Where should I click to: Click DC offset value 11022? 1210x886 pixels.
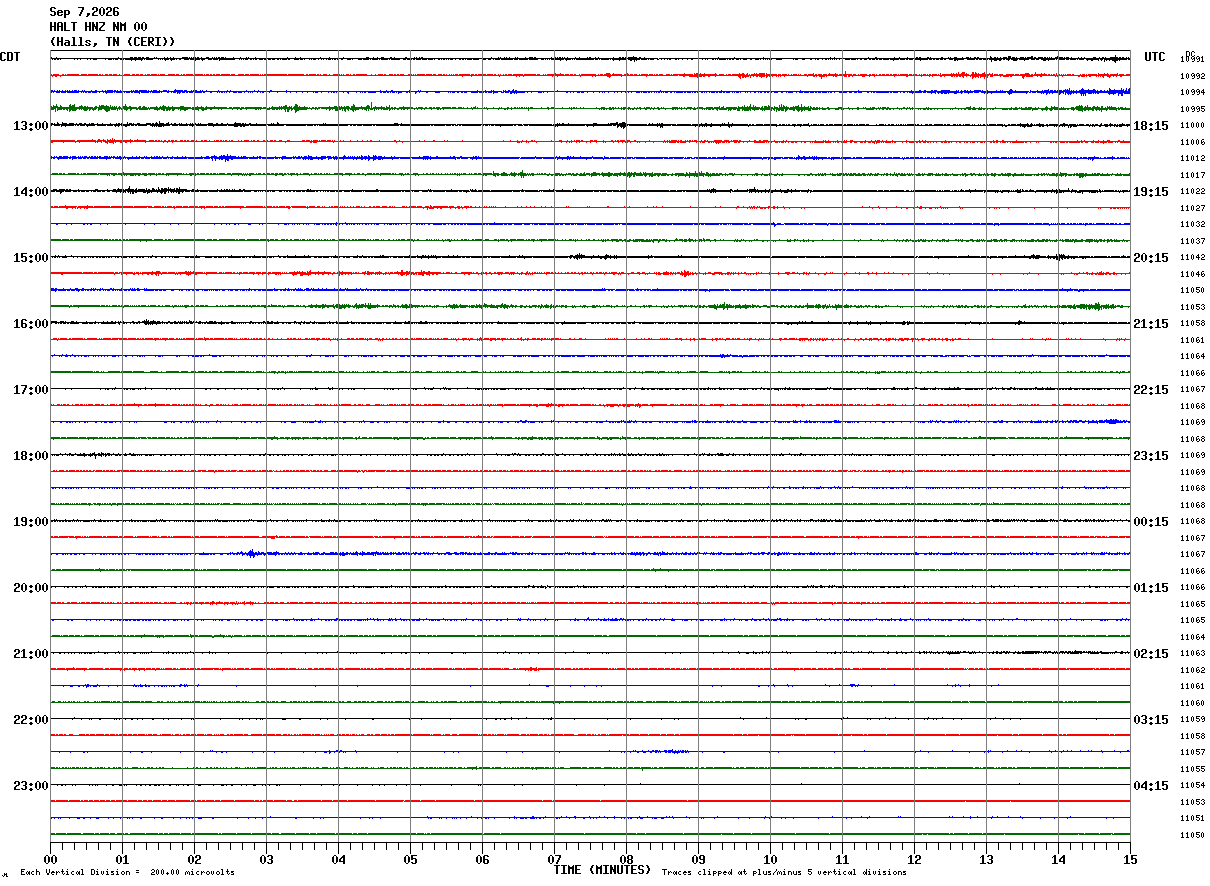[x=1192, y=192]
